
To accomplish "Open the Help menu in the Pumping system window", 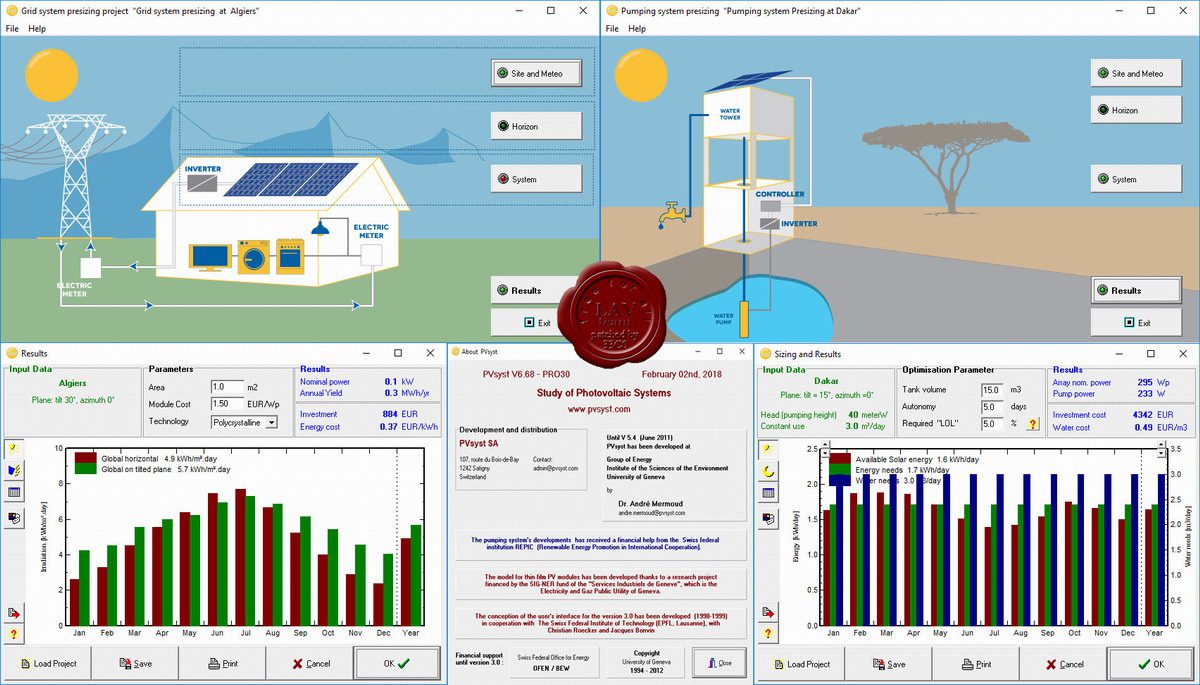I will [636, 29].
